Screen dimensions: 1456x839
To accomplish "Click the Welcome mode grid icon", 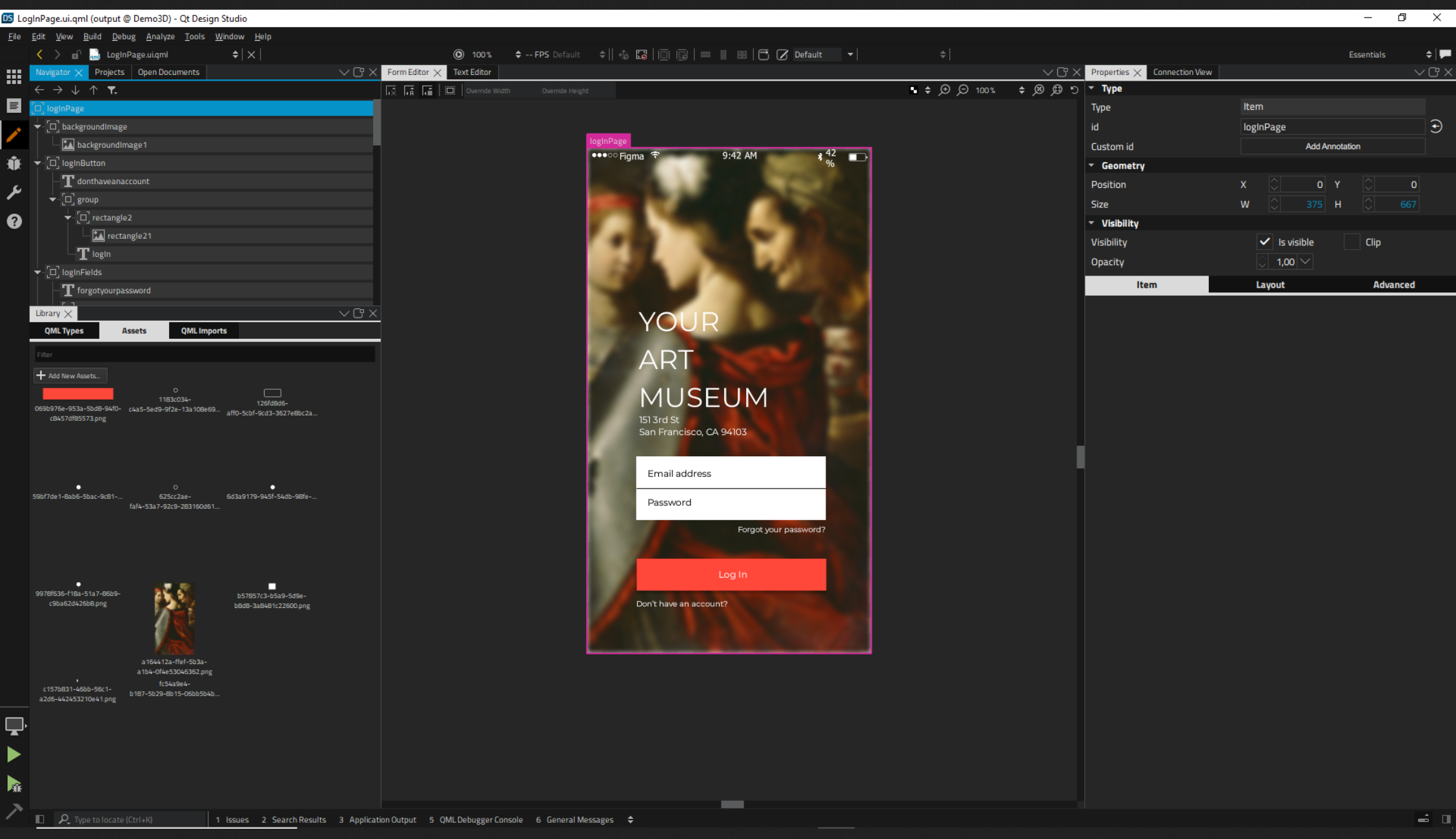I will coord(14,77).
